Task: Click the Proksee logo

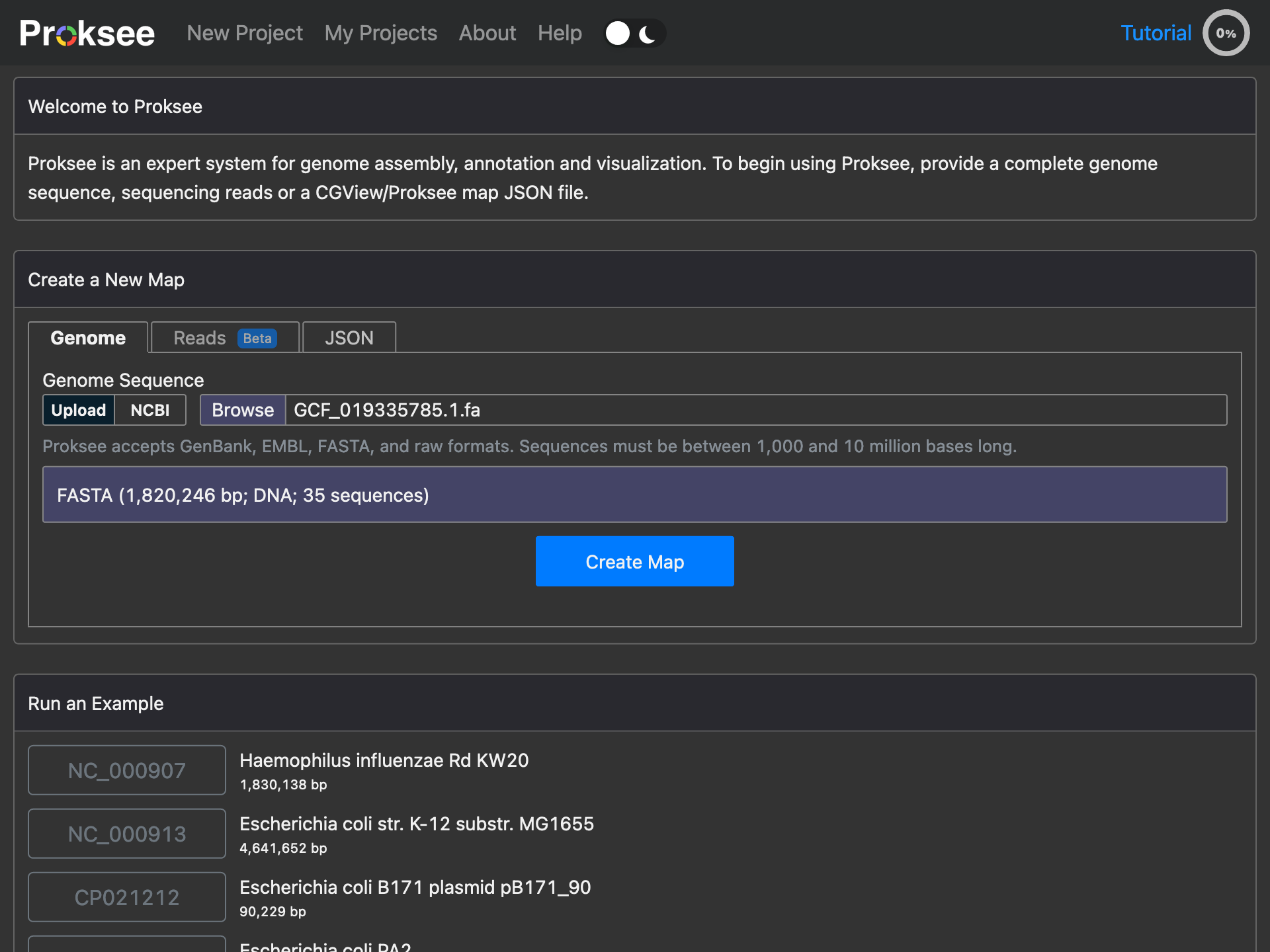Action: point(87,33)
